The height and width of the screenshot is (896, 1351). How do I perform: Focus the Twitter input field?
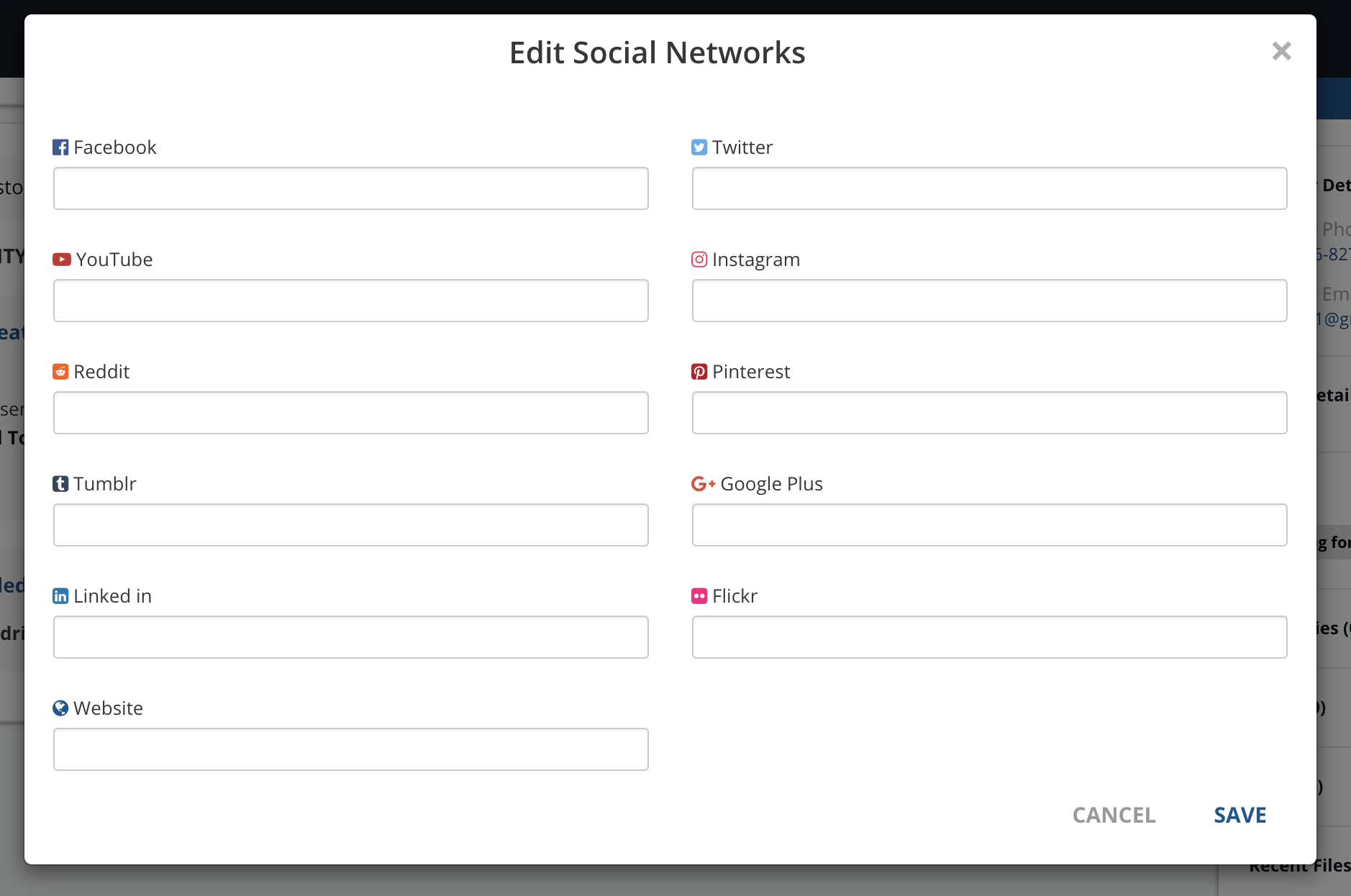[990, 188]
